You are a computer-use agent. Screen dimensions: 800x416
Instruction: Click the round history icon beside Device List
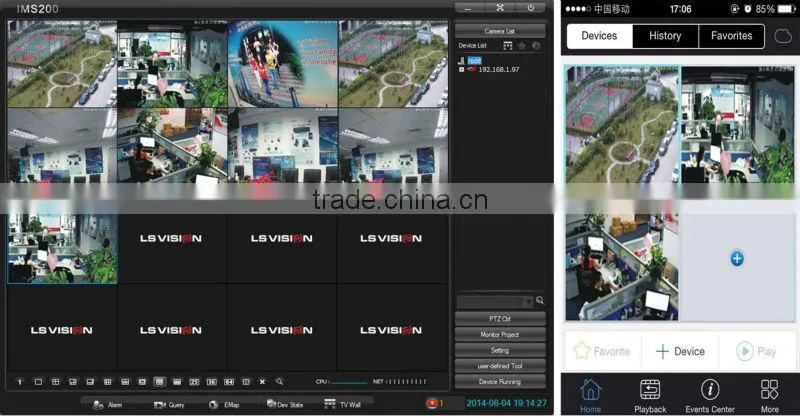coord(536,46)
